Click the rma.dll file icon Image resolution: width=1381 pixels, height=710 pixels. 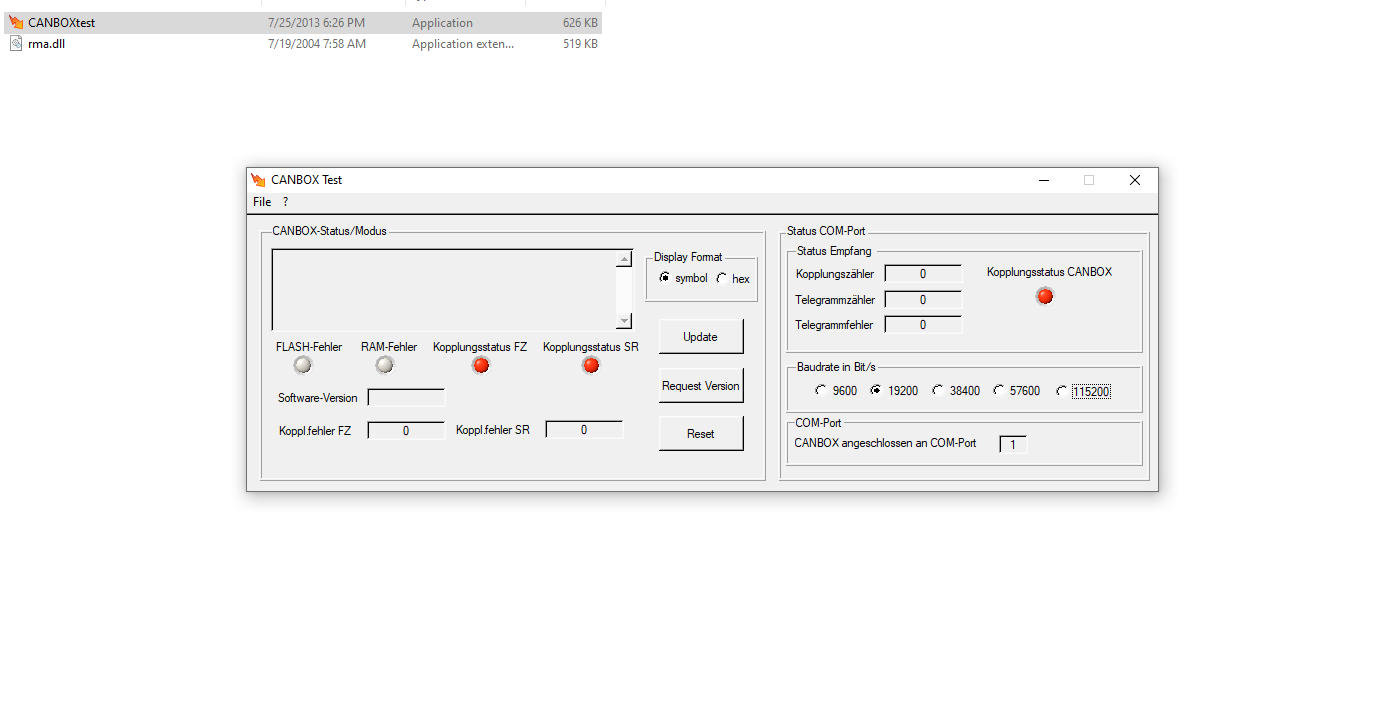point(14,43)
